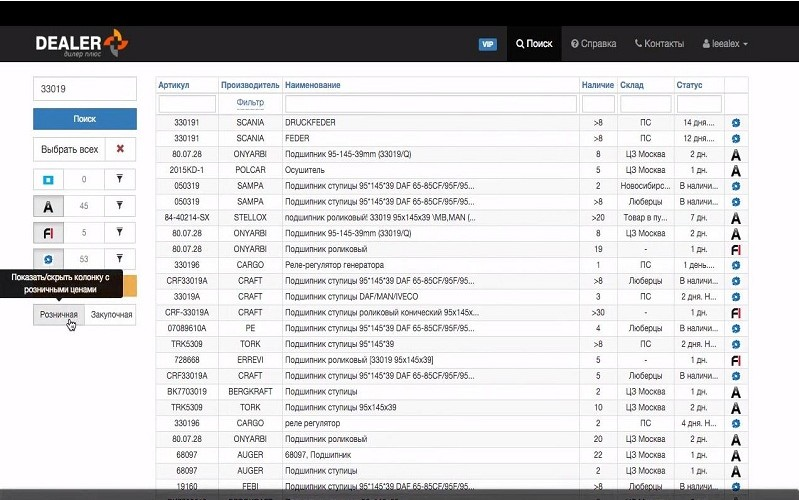This screenshot has width=799, height=500.
Task: Click filter funnel next to count 0
Action: coord(120,179)
